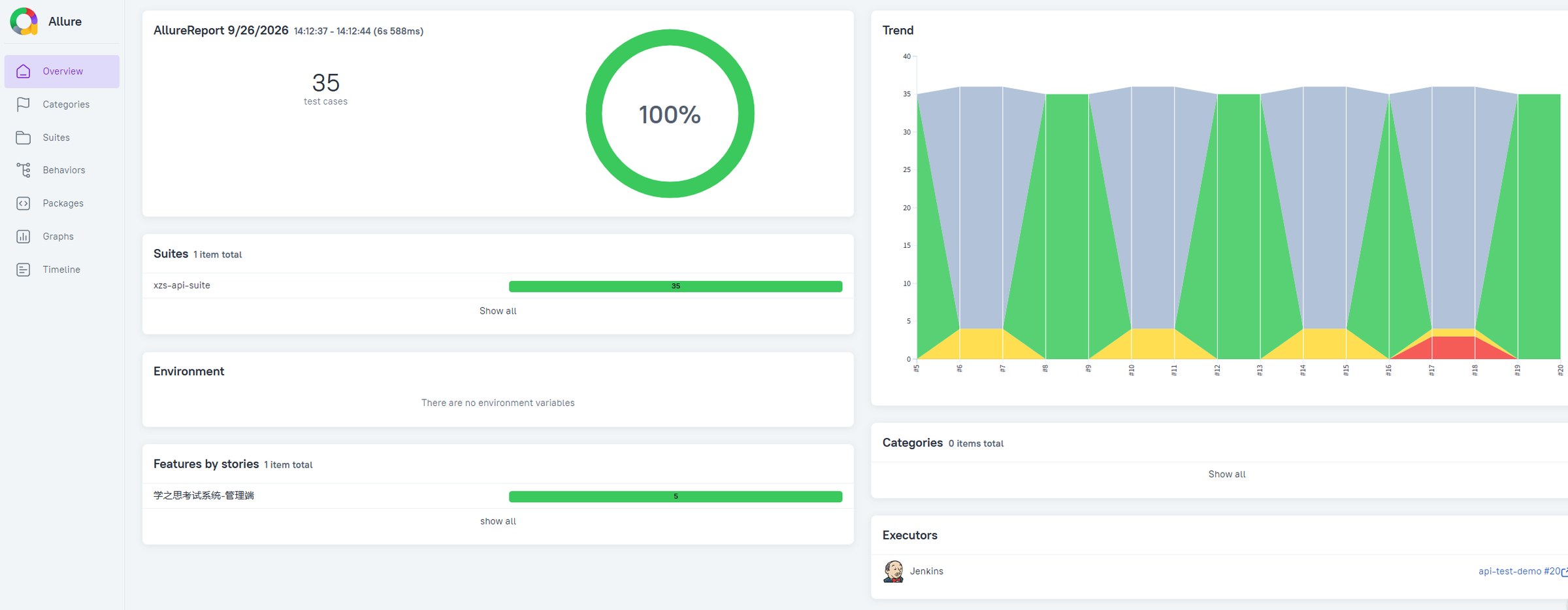The width and height of the screenshot is (1568, 610).
Task: Open the 学之思考试系统-管理端 feature row
Action: 498,496
